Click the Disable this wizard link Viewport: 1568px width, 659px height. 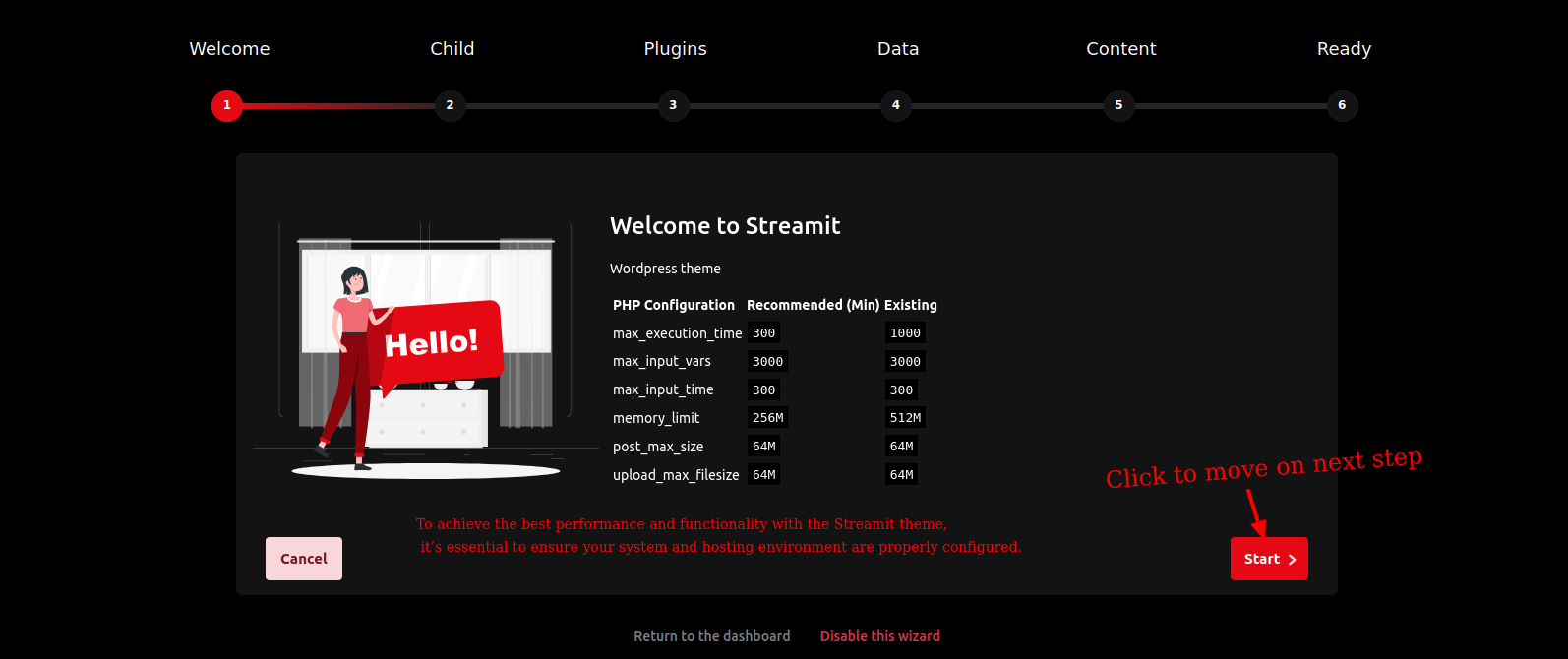point(880,636)
